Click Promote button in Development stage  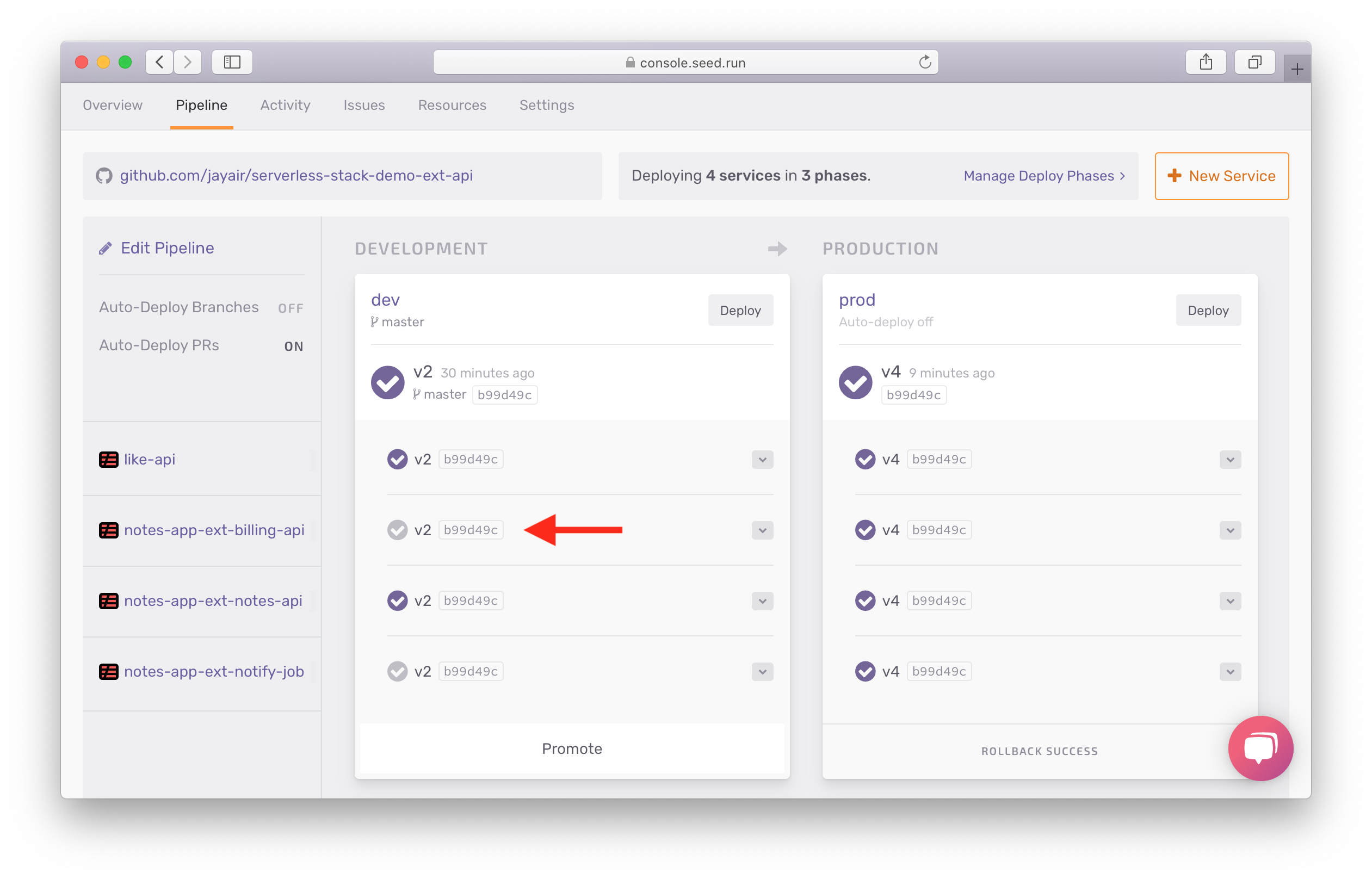pos(571,748)
